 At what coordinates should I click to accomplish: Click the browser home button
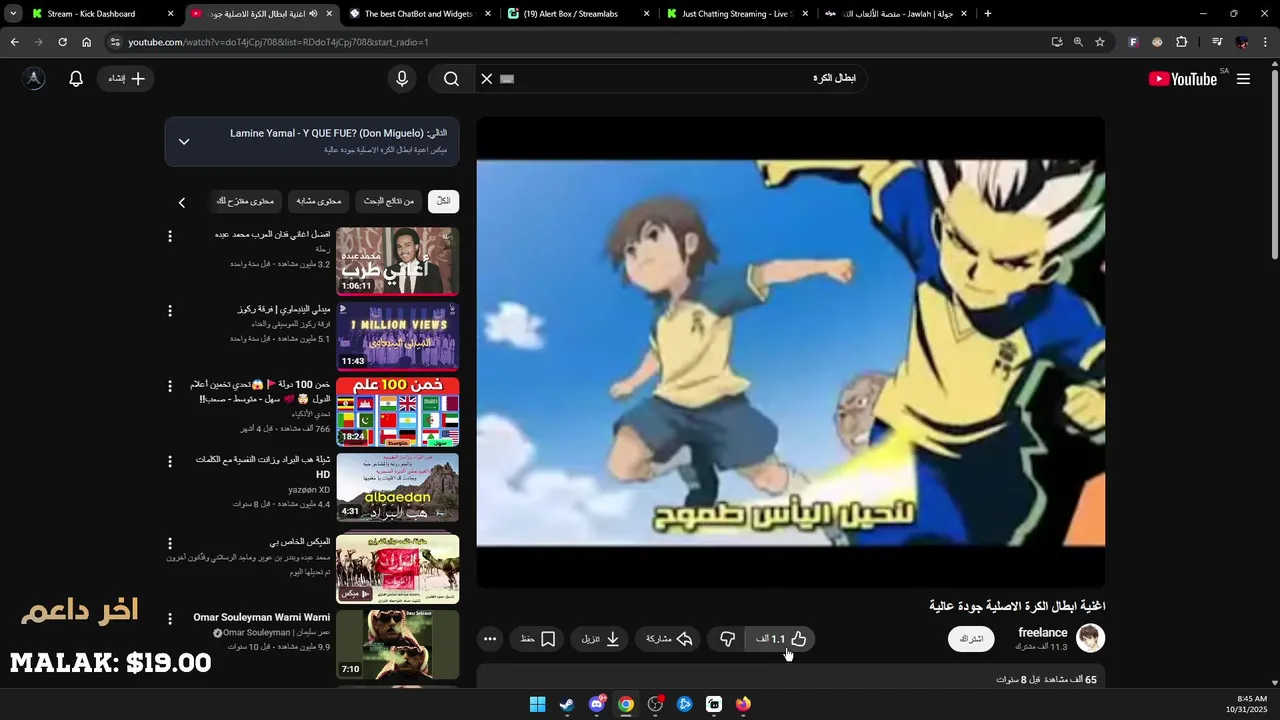[86, 42]
